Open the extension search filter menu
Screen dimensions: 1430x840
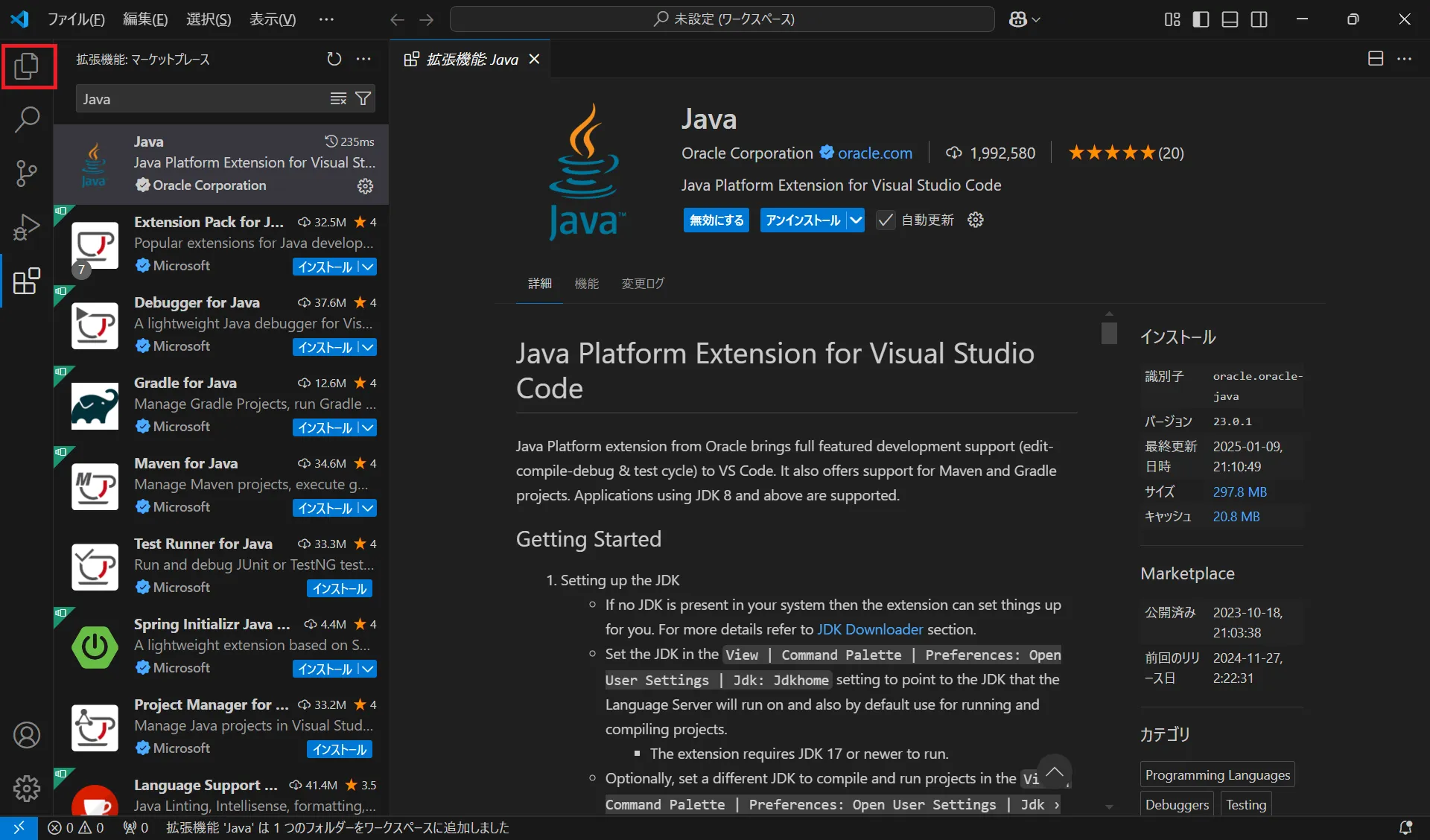pyautogui.click(x=363, y=99)
